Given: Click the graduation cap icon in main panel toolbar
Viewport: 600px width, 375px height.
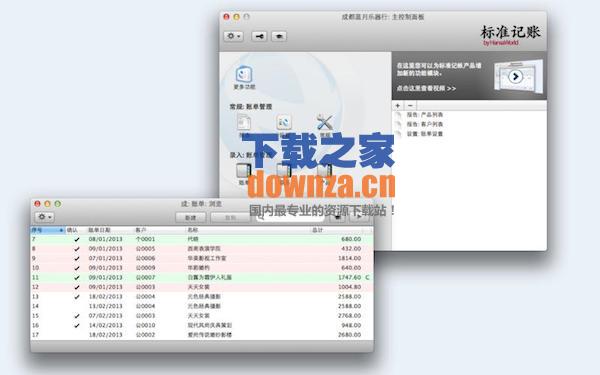Looking at the screenshot, I should (279, 36).
